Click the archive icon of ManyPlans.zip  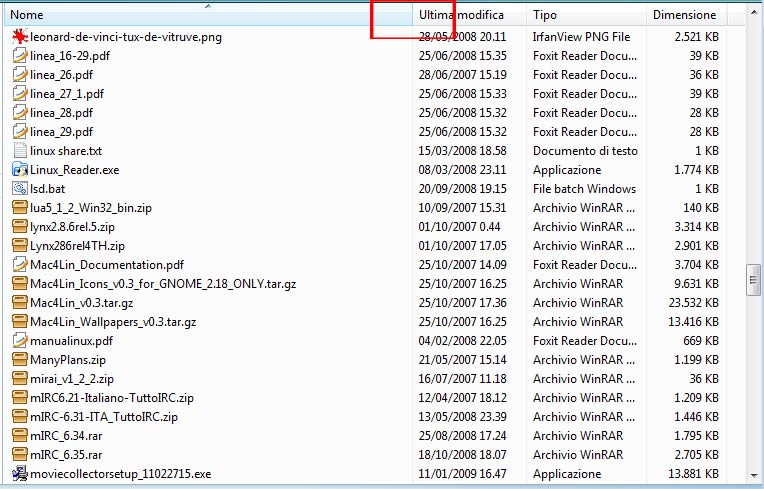point(20,359)
